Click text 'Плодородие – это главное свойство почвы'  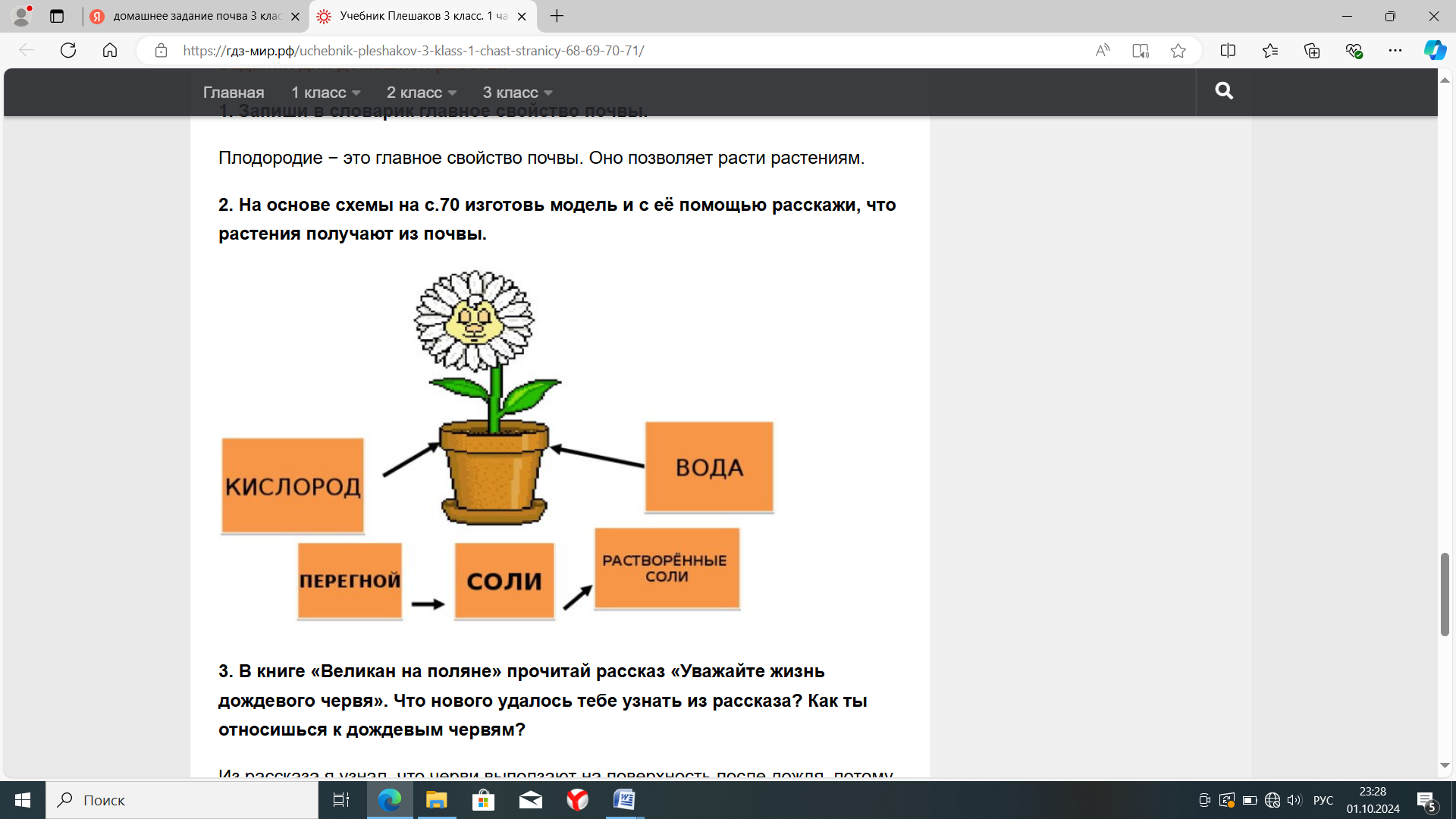pos(400,158)
